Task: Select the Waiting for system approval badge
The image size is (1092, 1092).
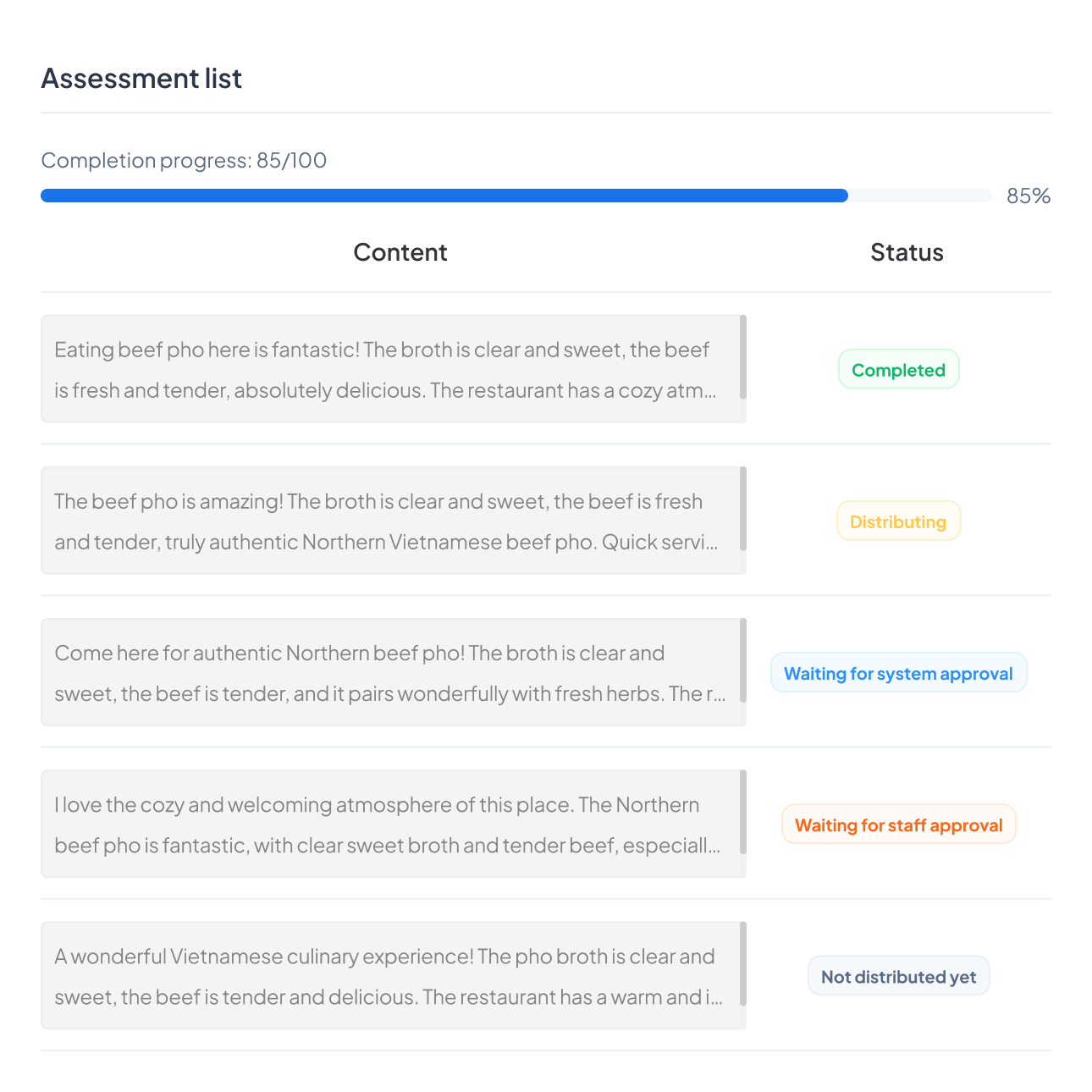Action: (x=898, y=673)
